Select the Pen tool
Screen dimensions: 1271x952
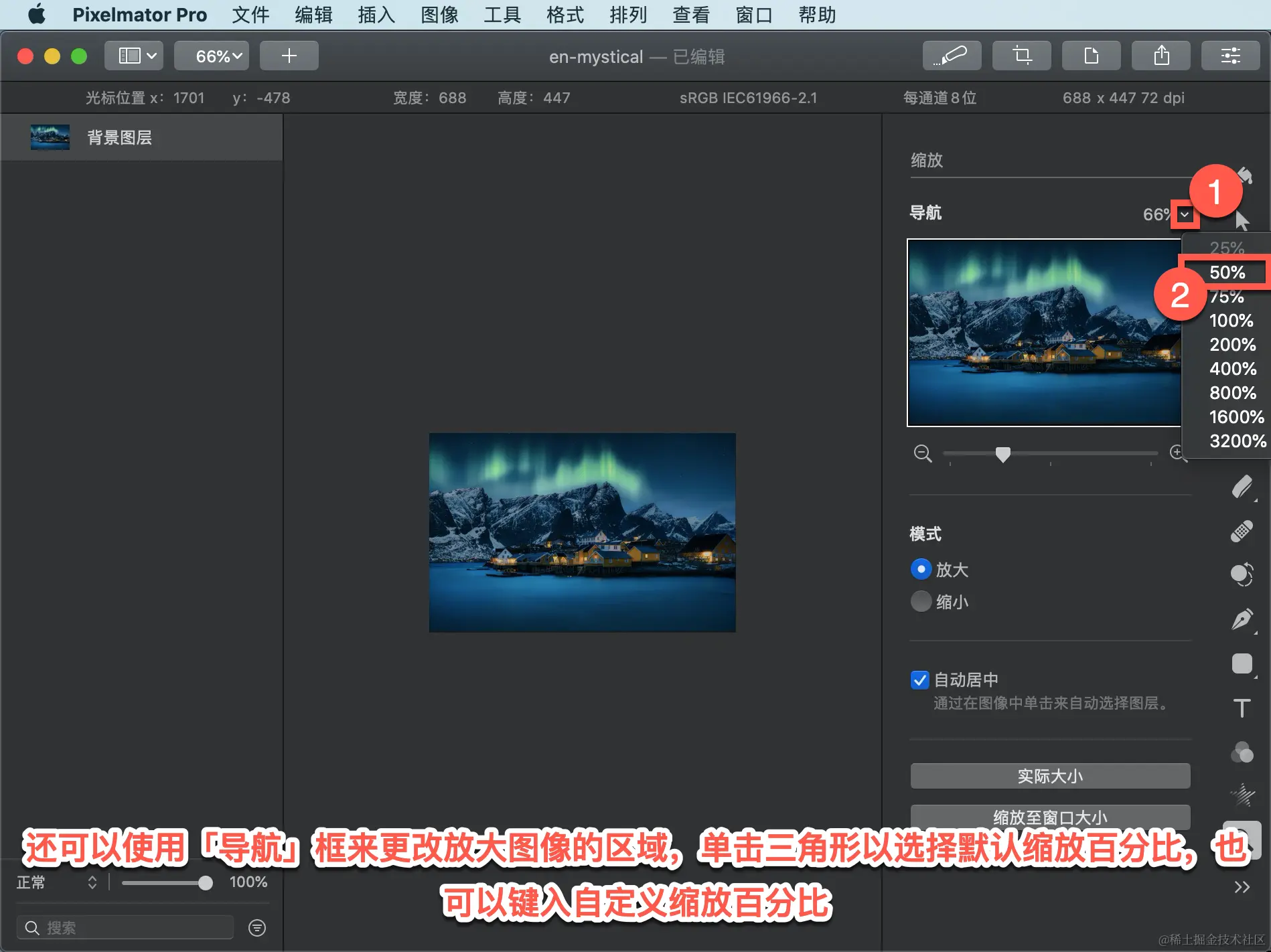(1242, 619)
